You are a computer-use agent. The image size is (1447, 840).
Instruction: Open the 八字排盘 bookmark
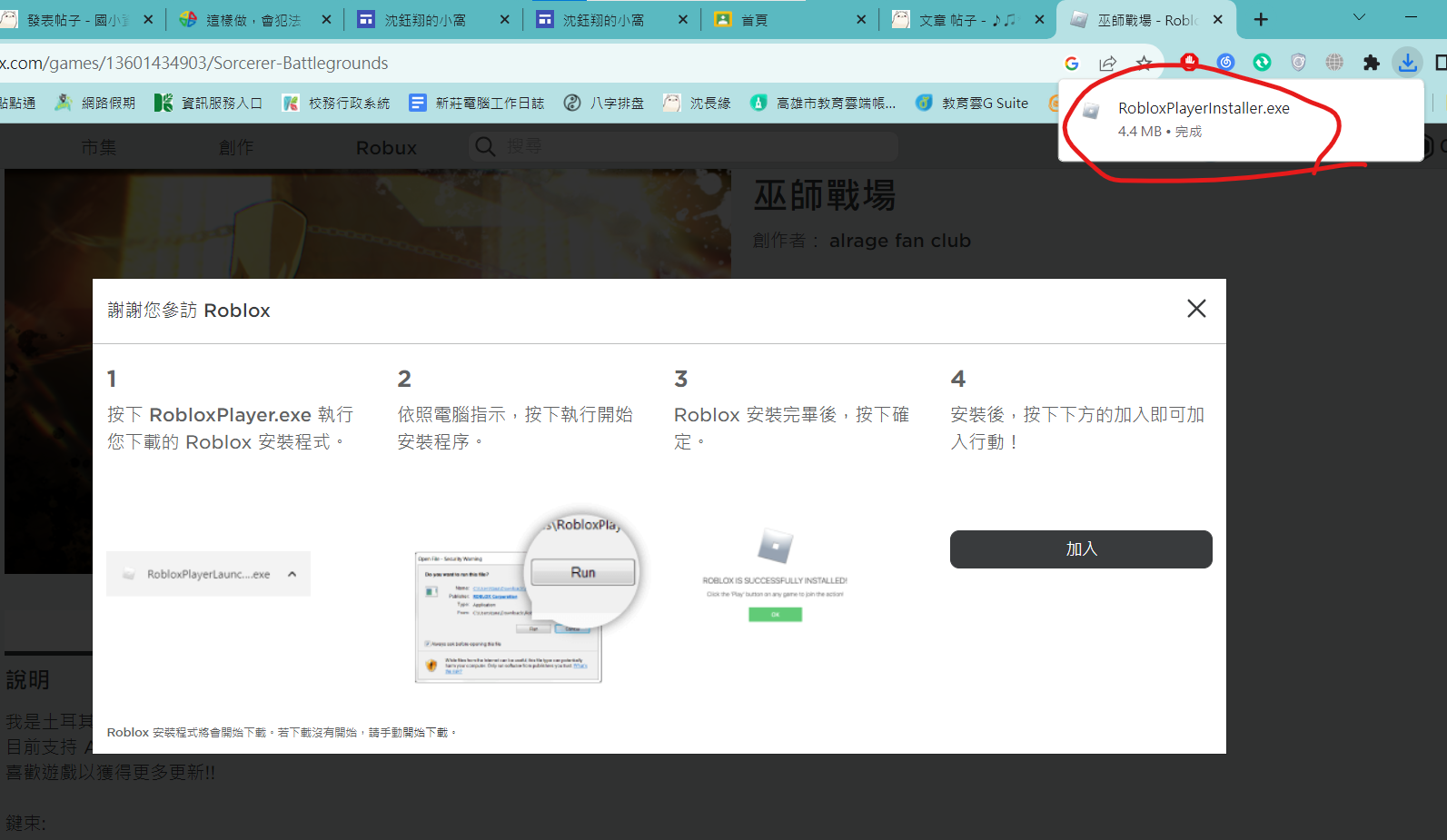click(603, 104)
